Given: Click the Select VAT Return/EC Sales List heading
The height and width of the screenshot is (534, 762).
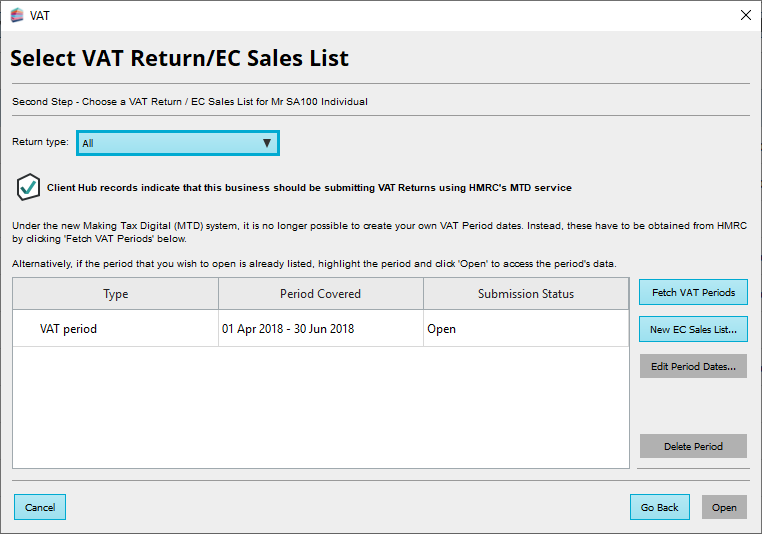Looking at the screenshot, I should 180,58.
